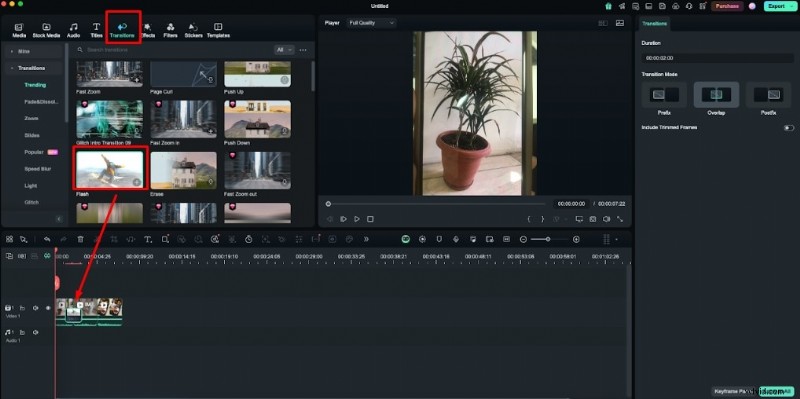Switch to the Filters tab

point(170,30)
